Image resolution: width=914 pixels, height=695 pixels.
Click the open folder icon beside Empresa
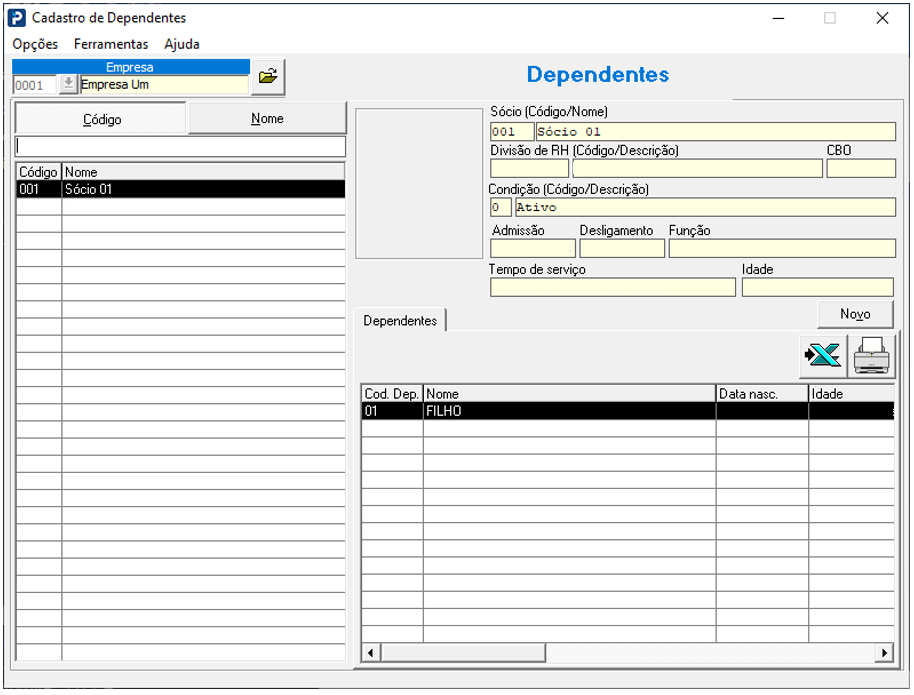pyautogui.click(x=268, y=77)
